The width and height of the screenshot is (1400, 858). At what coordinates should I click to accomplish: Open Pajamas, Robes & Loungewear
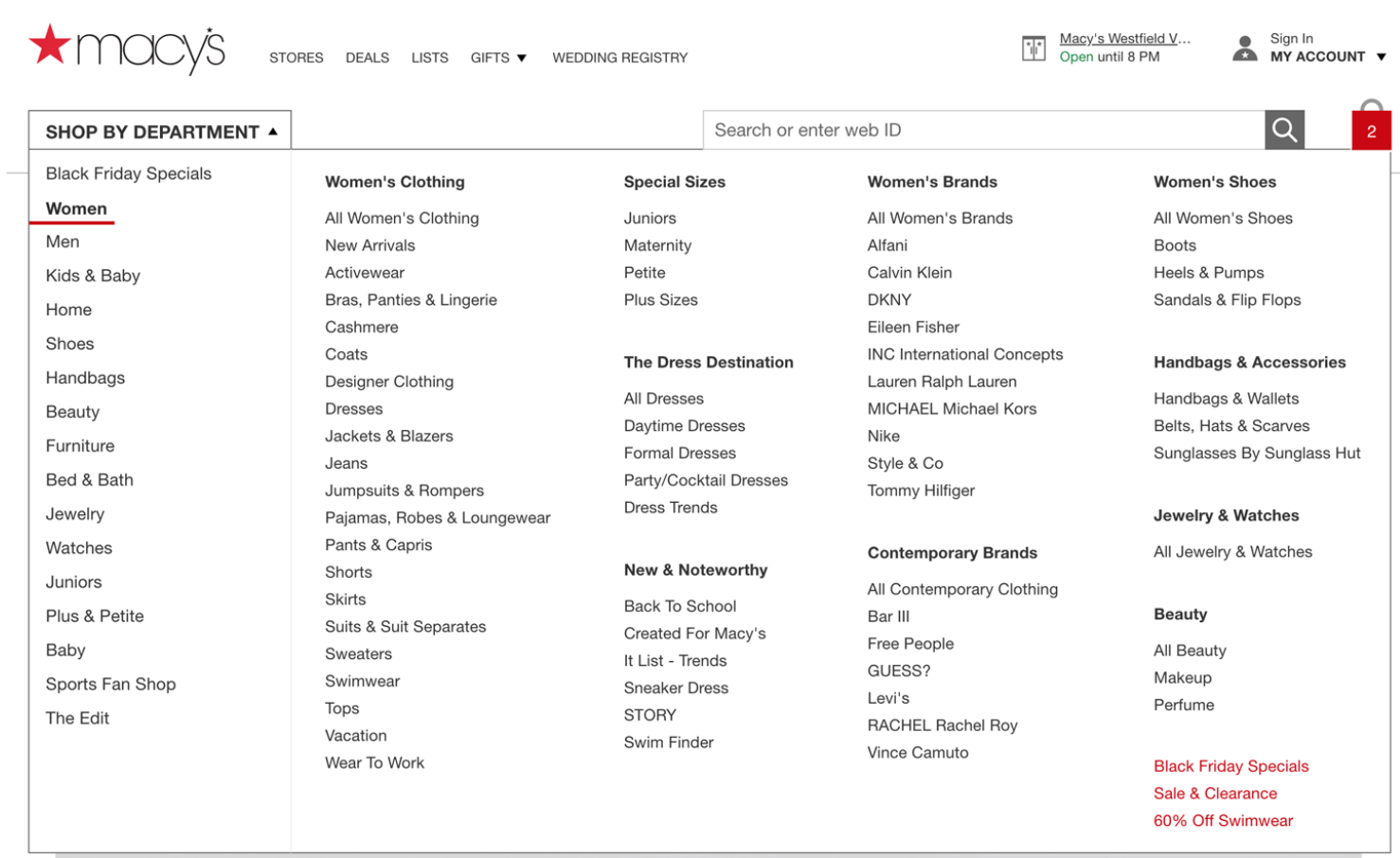coord(438,518)
